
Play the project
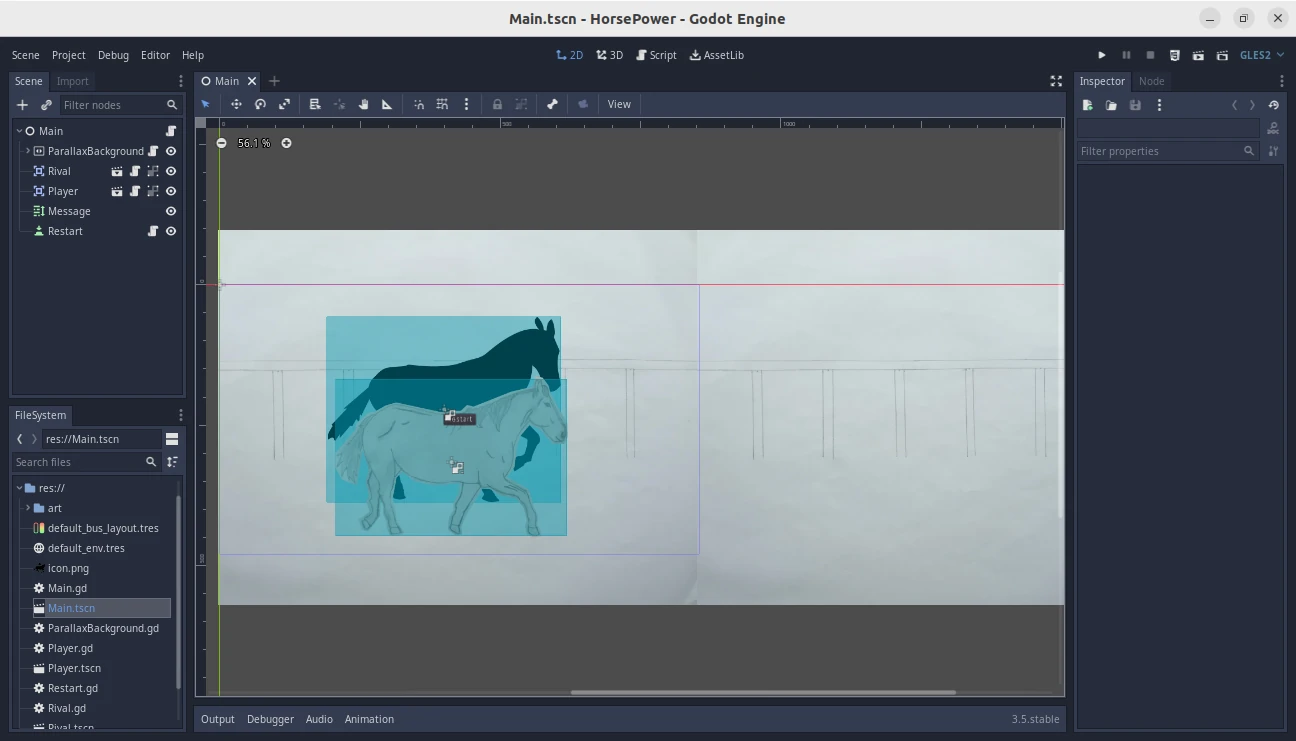point(1102,55)
